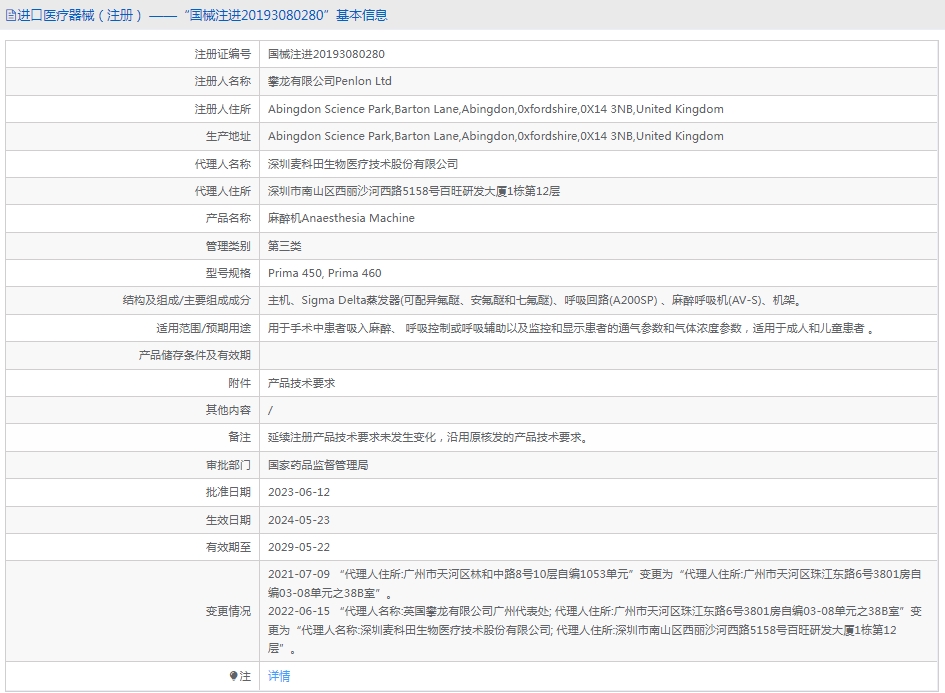Viewport: 945px width, 693px height.
Task: Click the 代理人住所 address value in Shenzhen
Action: (413, 191)
